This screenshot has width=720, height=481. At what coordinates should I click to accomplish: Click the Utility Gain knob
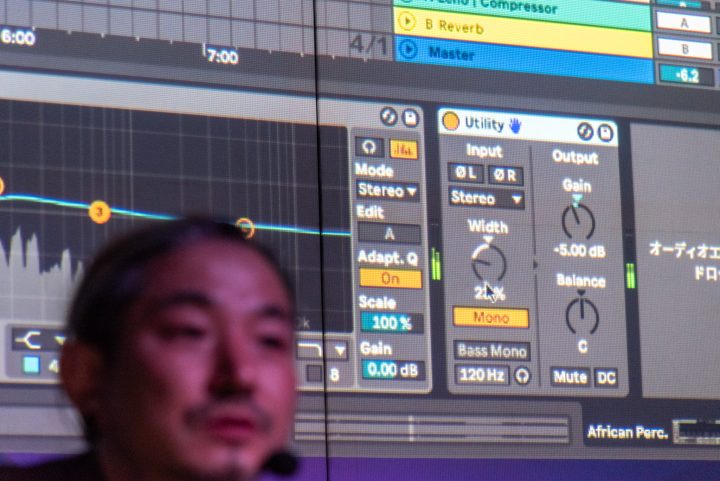point(579,222)
